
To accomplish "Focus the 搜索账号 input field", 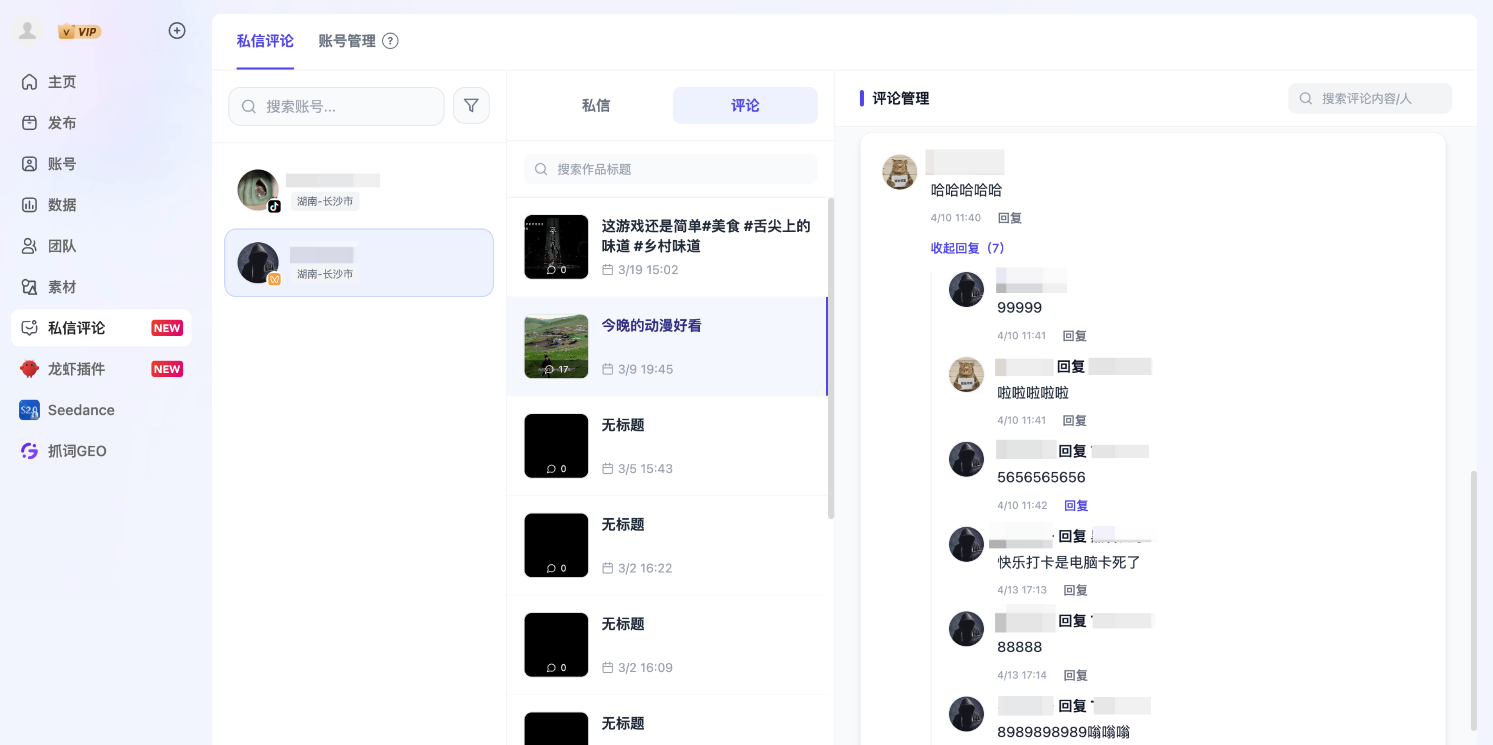I will (336, 106).
